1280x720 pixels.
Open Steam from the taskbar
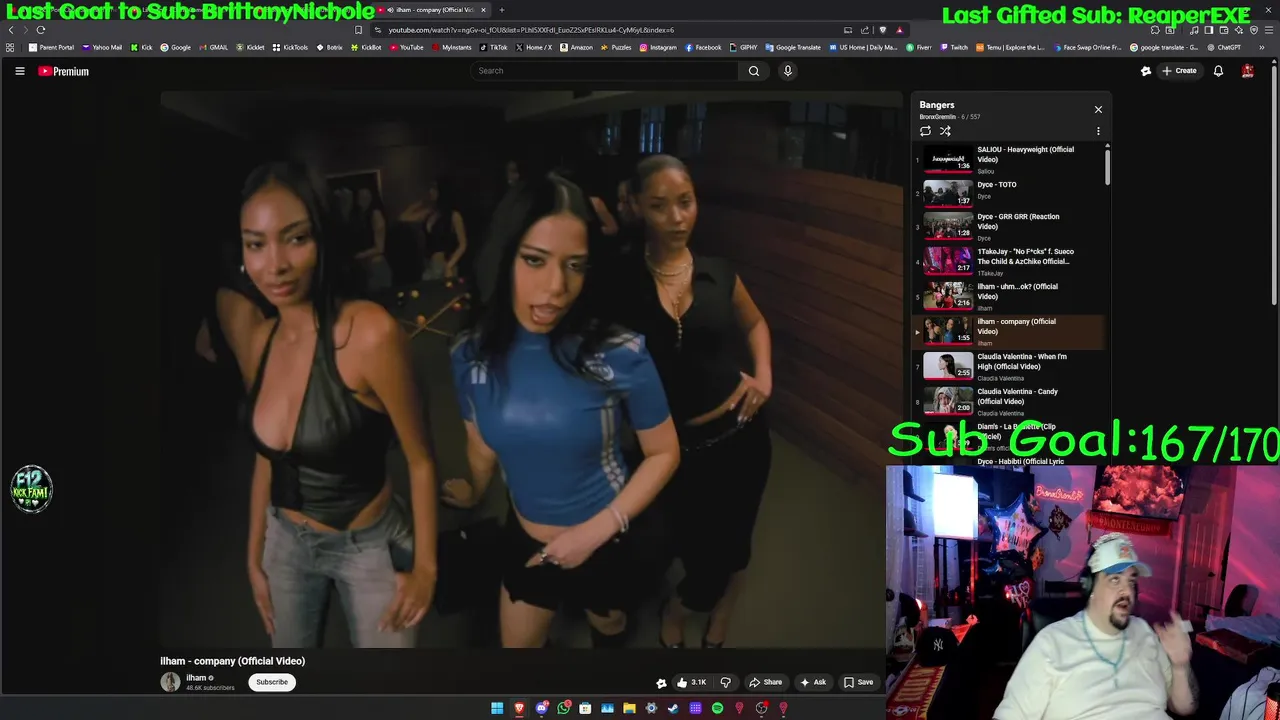[x=673, y=708]
